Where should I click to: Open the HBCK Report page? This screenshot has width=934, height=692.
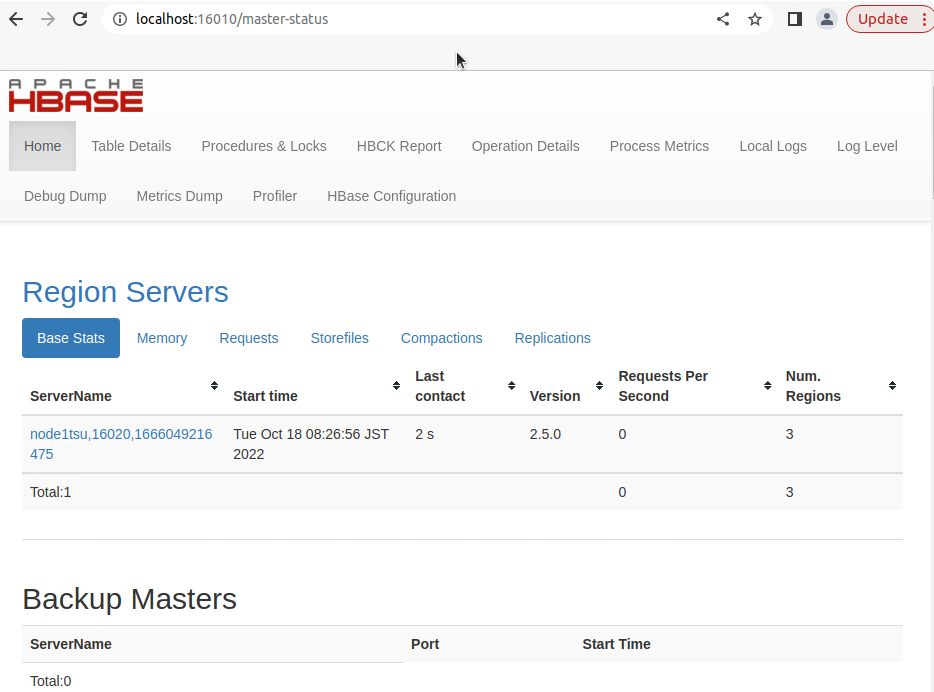(x=399, y=146)
